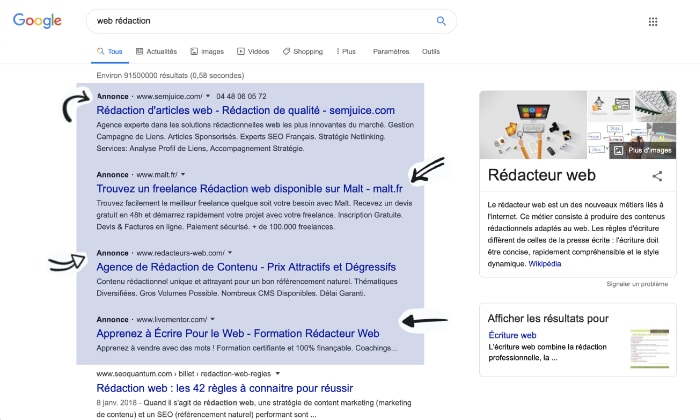This screenshot has height=420, width=700.
Task: Open the Shopping tab
Action: (x=302, y=51)
